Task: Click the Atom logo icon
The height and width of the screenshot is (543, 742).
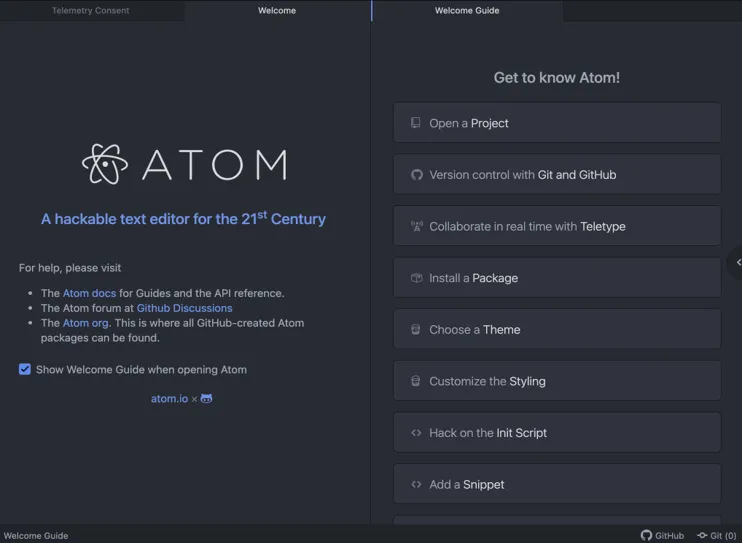Action: [x=105, y=164]
